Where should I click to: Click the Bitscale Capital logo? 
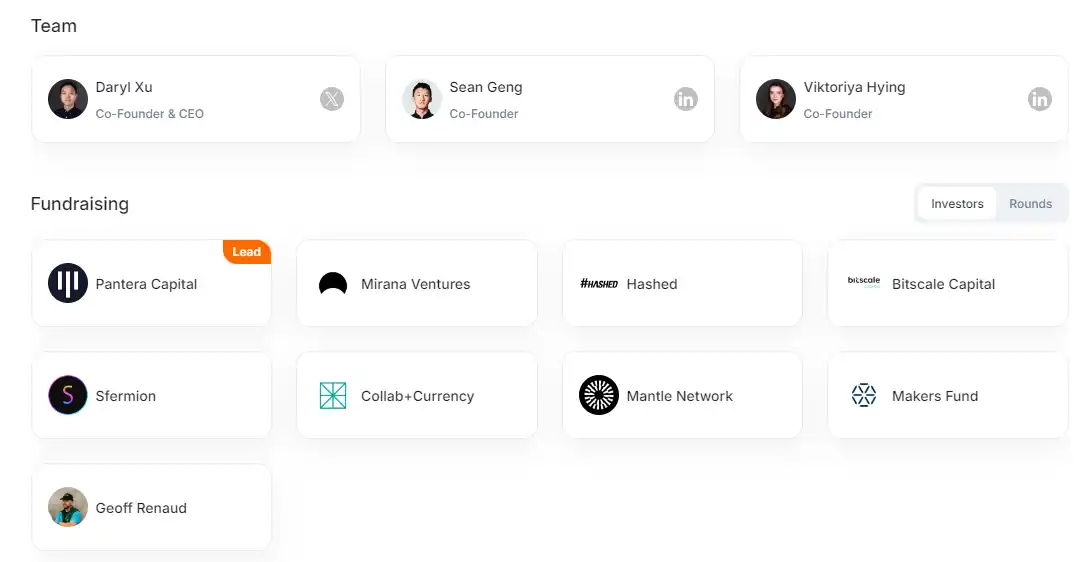click(x=864, y=282)
